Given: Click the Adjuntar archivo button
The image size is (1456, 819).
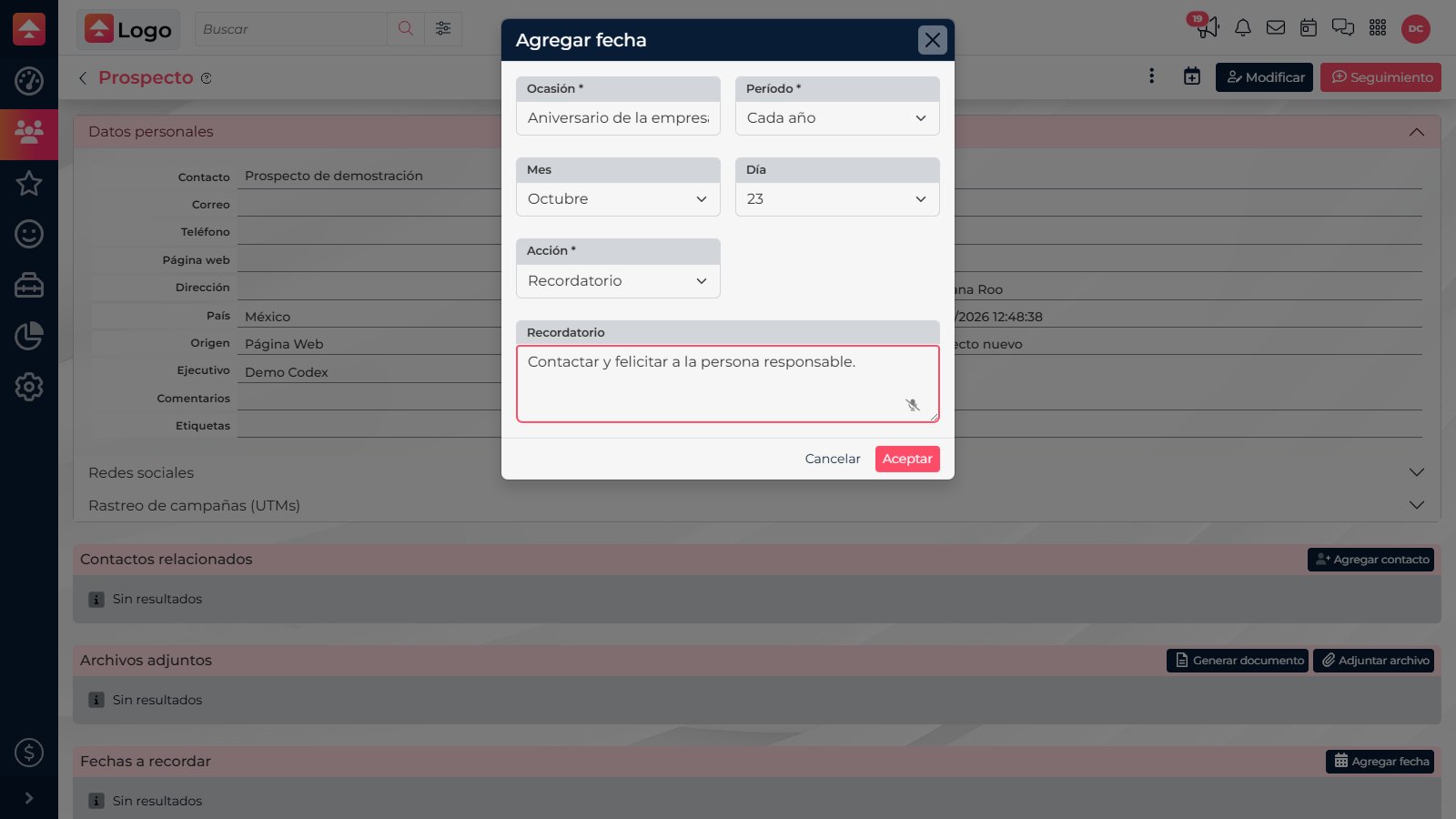Looking at the screenshot, I should click(x=1373, y=661).
